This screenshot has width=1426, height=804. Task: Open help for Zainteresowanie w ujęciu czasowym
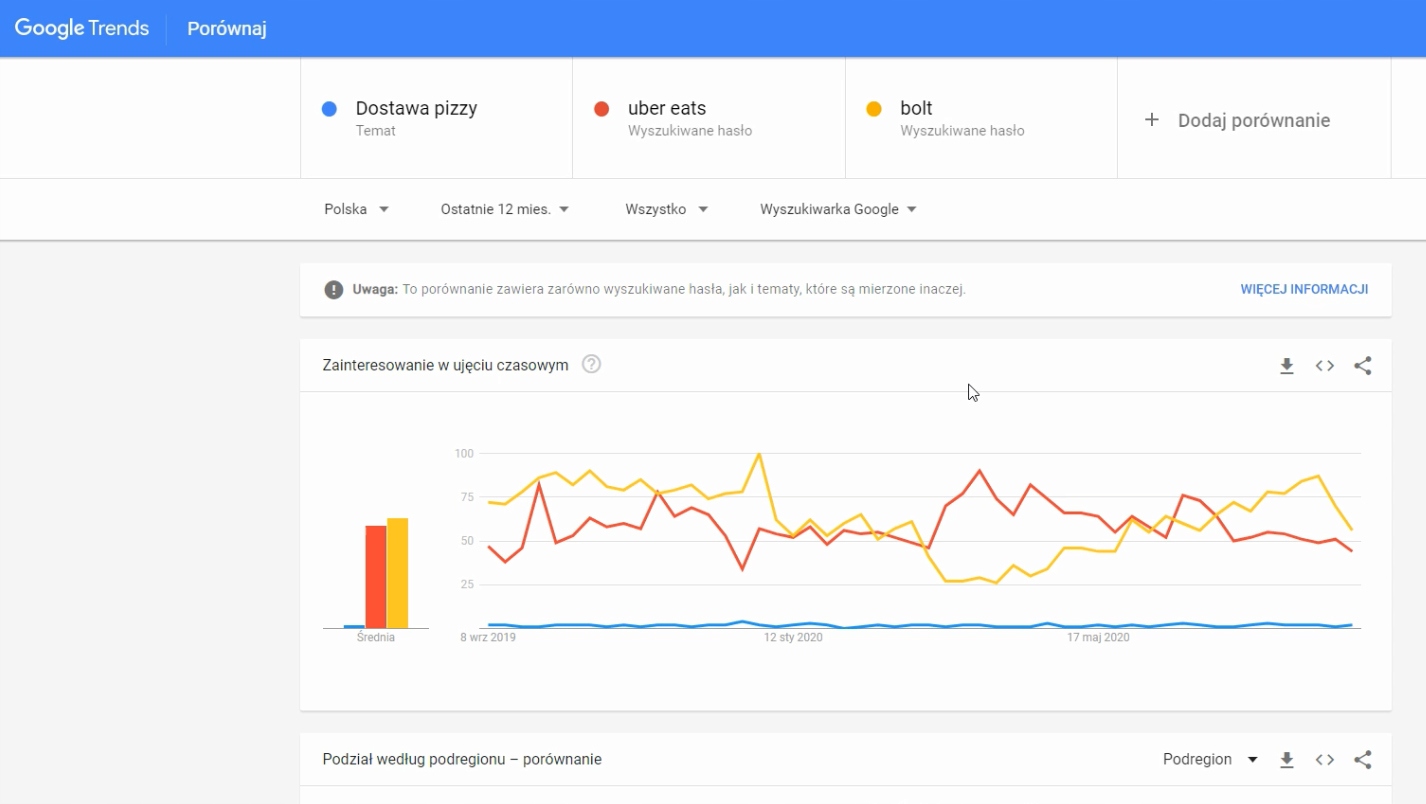(x=591, y=364)
